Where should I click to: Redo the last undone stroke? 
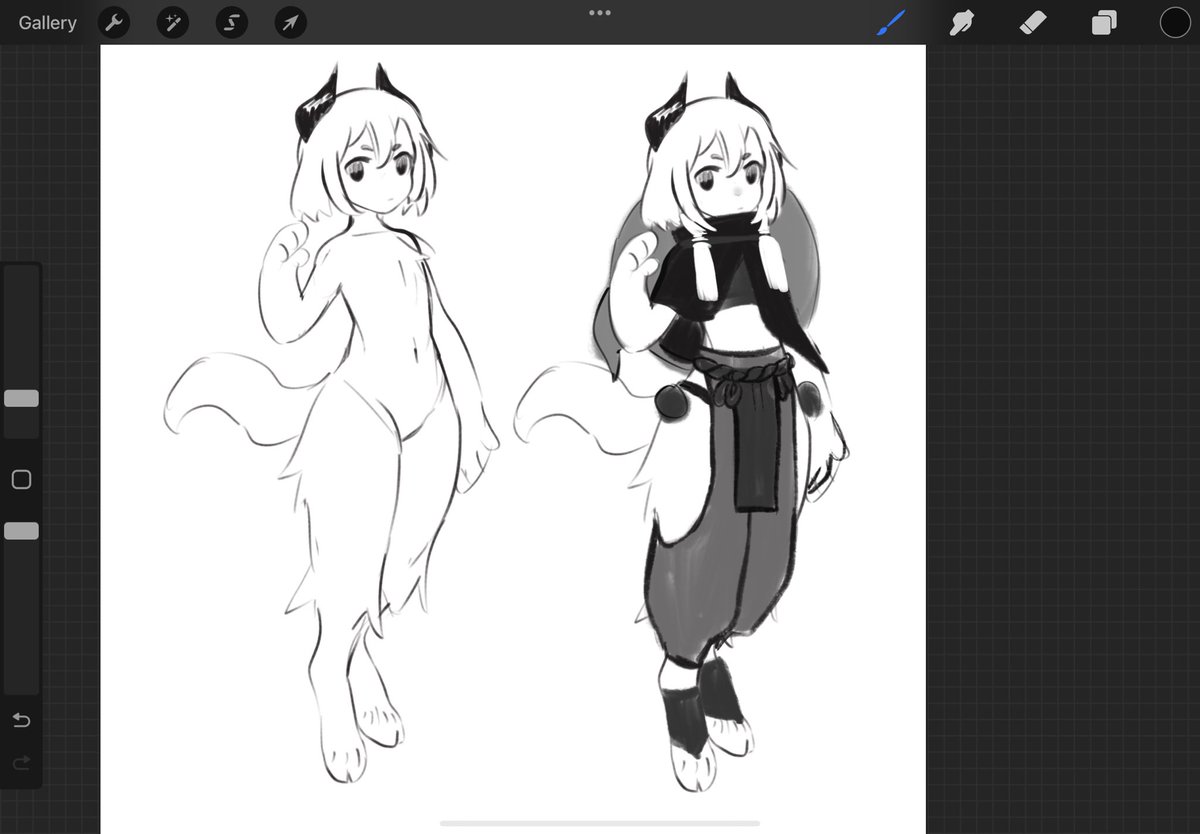[21, 763]
